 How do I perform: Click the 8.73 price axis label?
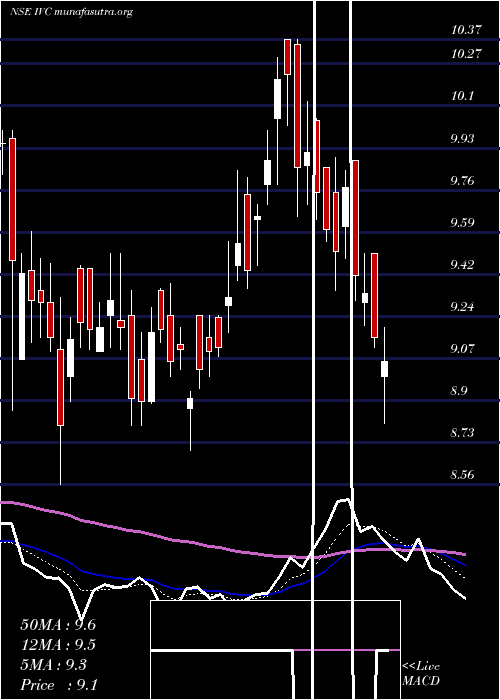tap(462, 433)
